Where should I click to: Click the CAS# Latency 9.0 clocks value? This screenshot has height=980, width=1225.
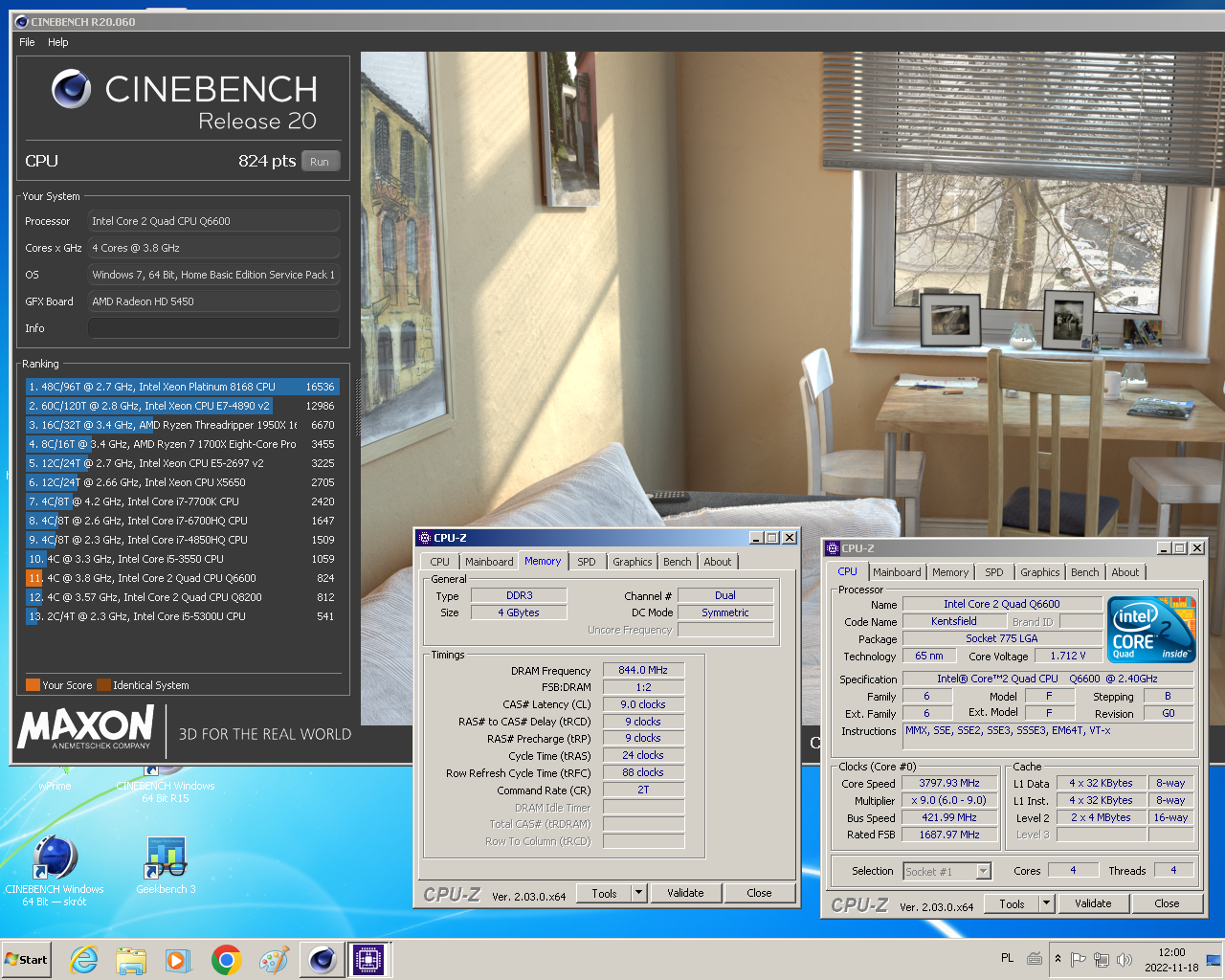click(x=643, y=705)
